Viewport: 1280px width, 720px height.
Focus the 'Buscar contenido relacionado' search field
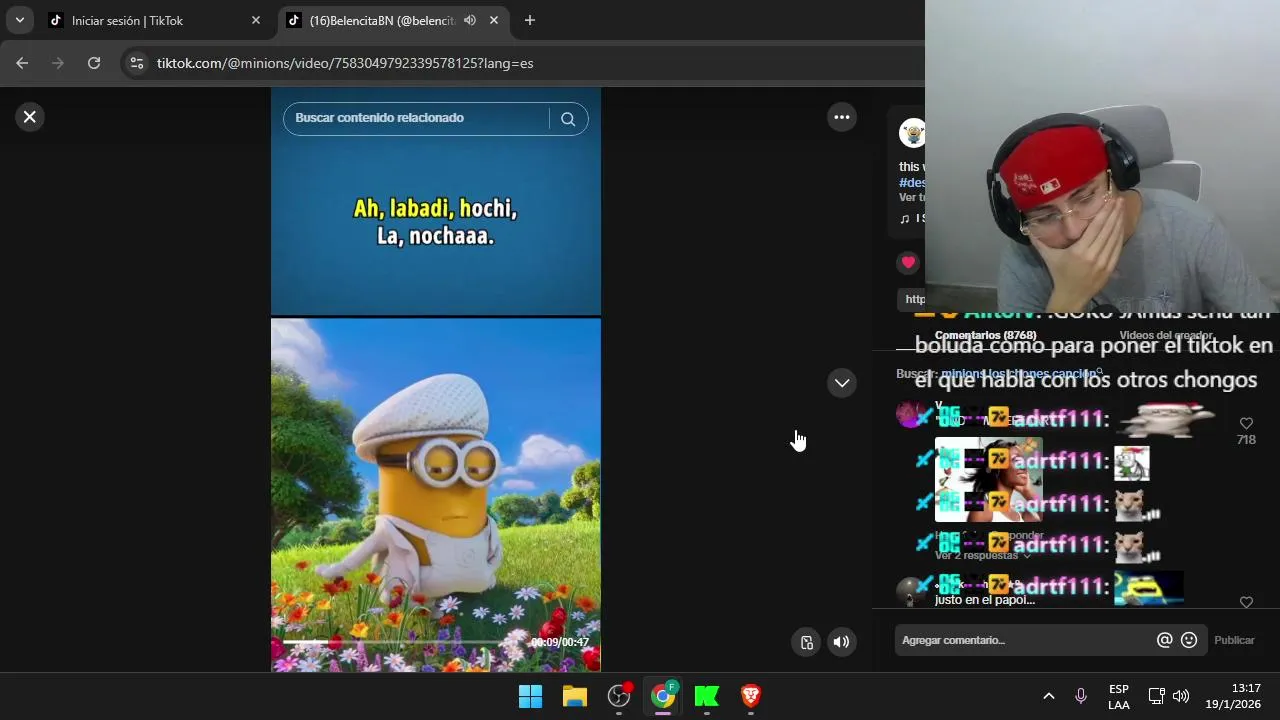click(416, 118)
